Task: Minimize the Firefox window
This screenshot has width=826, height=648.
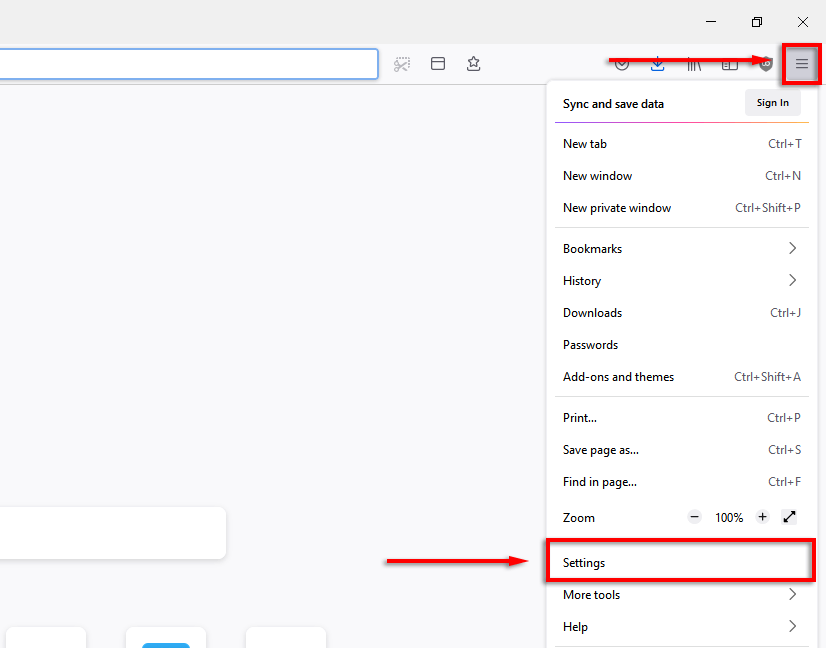Action: (x=711, y=22)
